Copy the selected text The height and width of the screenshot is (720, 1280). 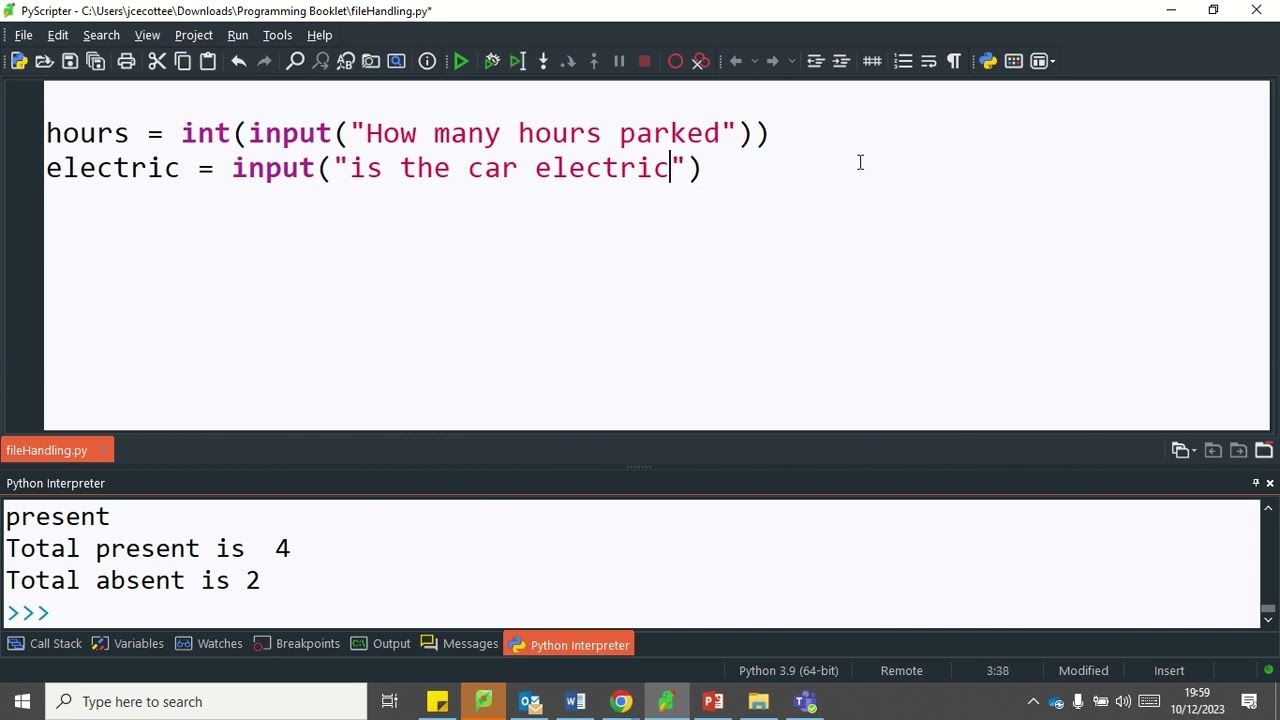point(183,61)
